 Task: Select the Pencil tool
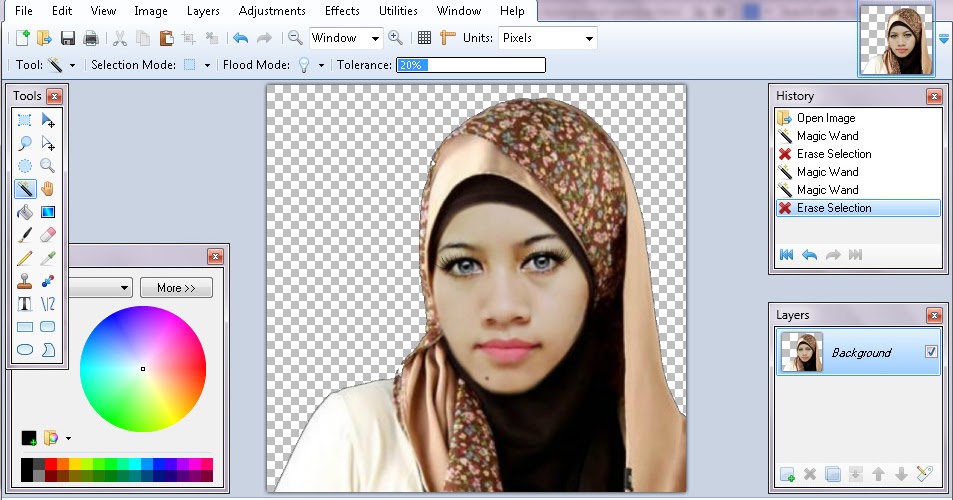tap(24, 258)
